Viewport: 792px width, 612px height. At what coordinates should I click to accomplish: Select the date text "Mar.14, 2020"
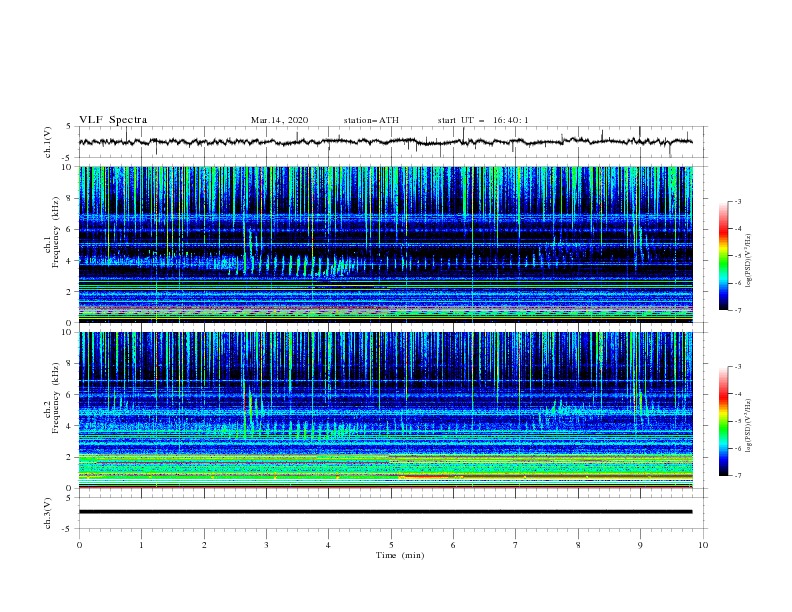pyautogui.click(x=279, y=120)
